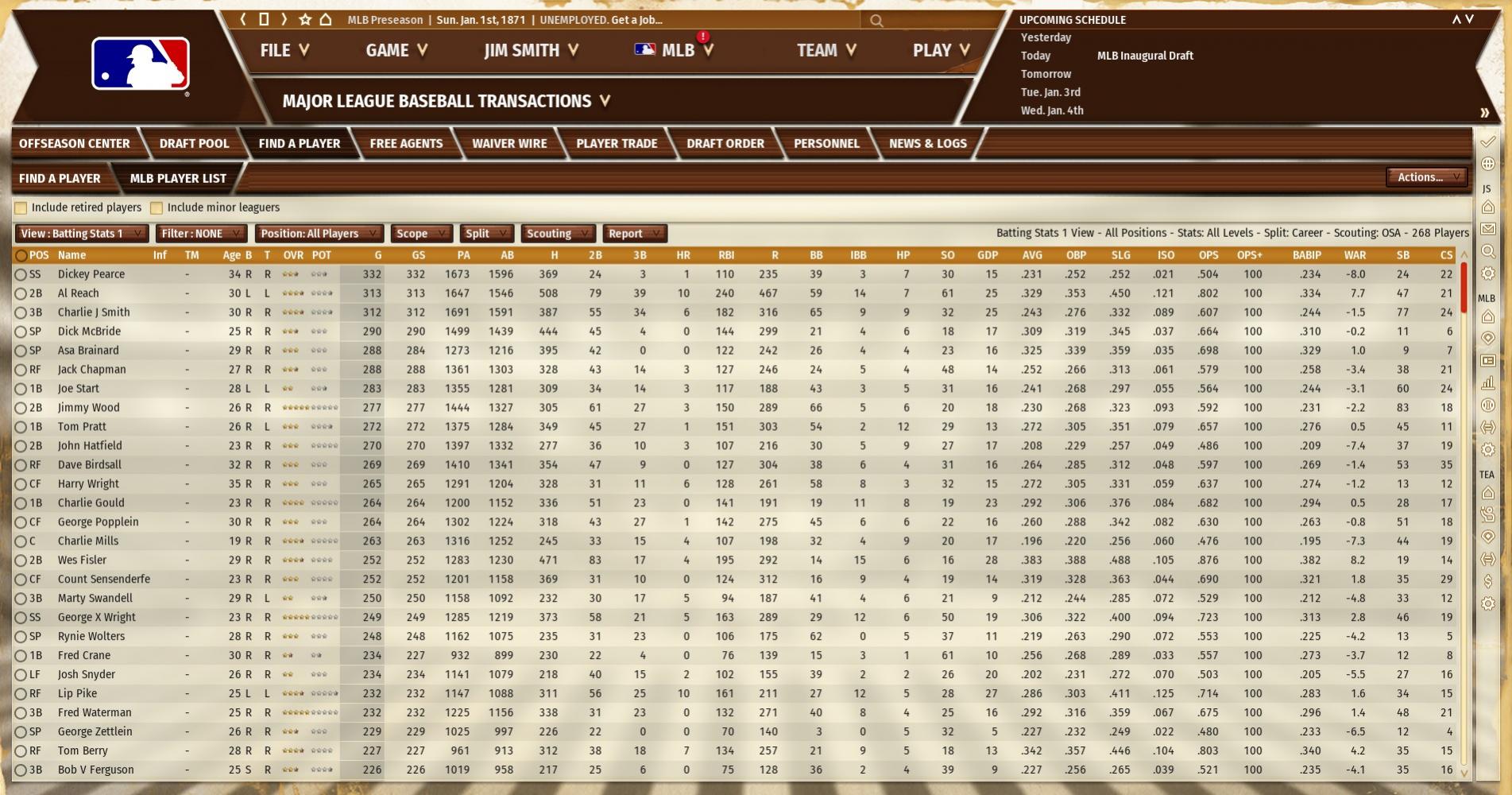This screenshot has width=1512, height=795.
Task: Go back with the left arrow icon
Action: coord(244,20)
